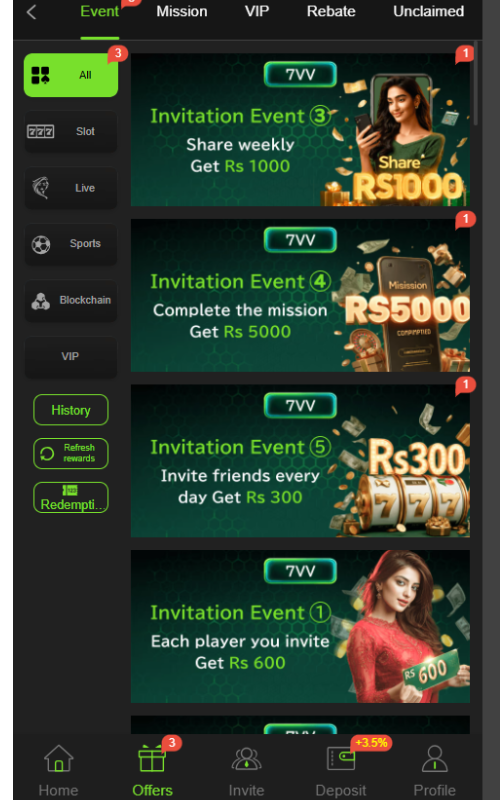
Task: Open reward History
Action: tap(71, 410)
